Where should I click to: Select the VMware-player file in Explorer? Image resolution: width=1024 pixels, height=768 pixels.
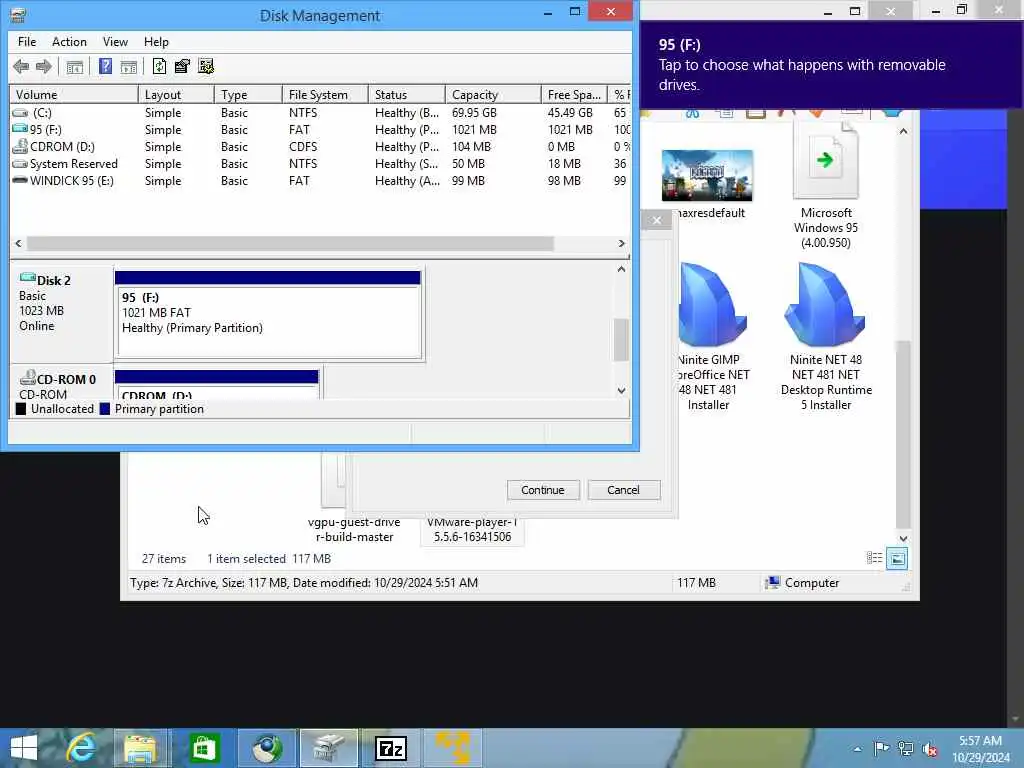[472, 530]
